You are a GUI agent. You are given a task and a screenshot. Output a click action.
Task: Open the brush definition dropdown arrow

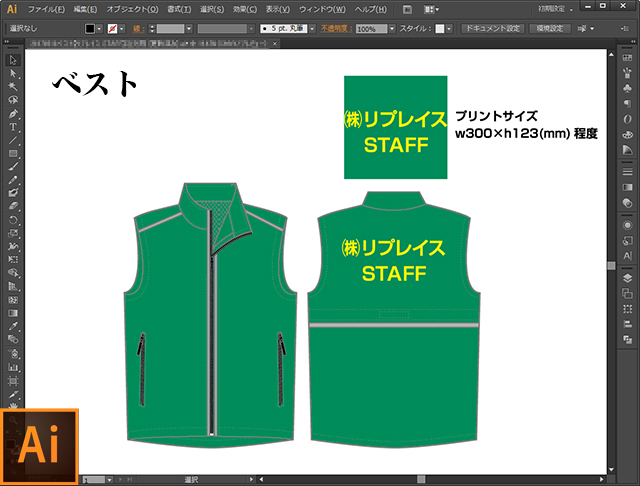312,29
